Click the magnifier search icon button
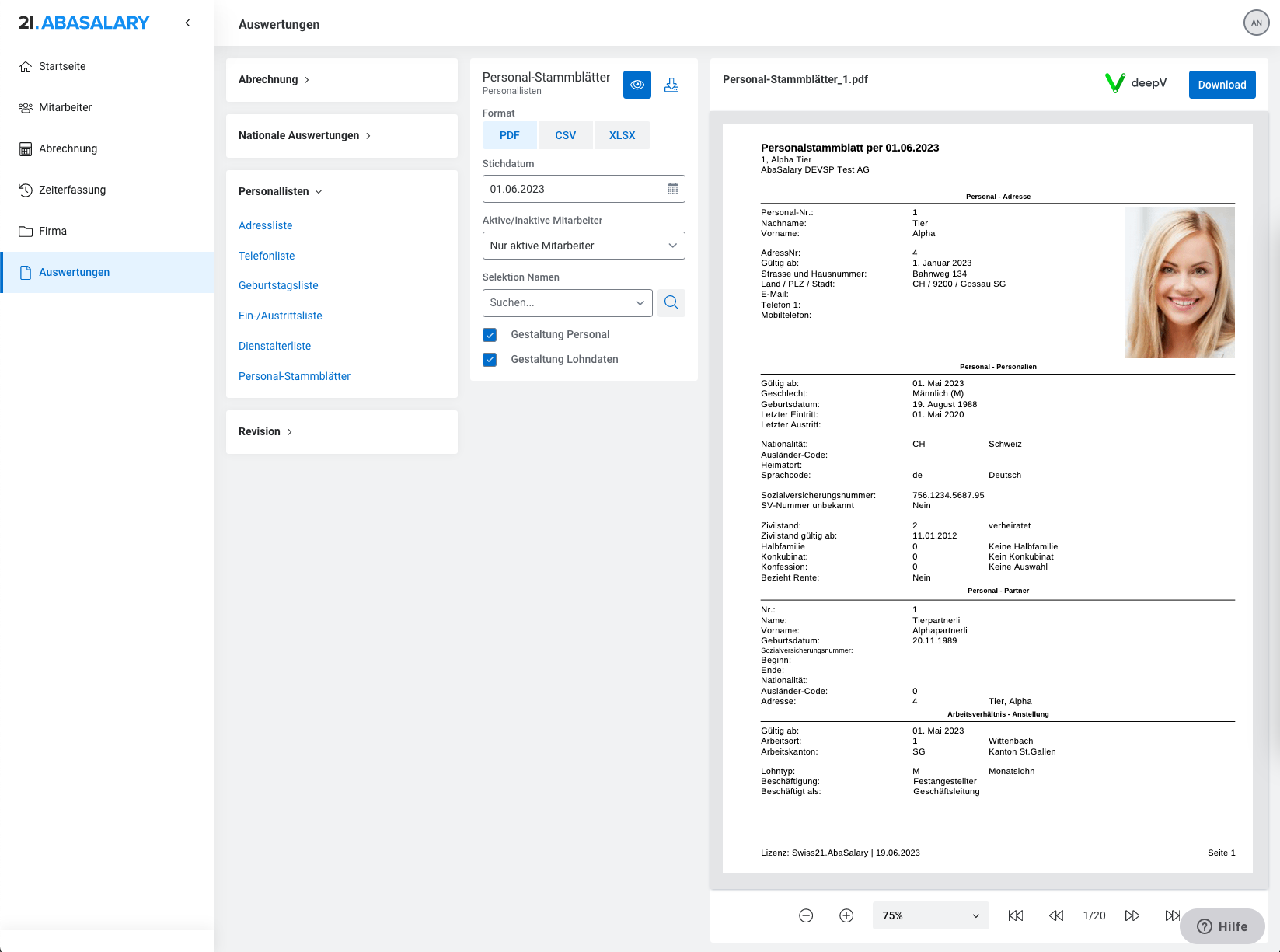 (x=671, y=302)
